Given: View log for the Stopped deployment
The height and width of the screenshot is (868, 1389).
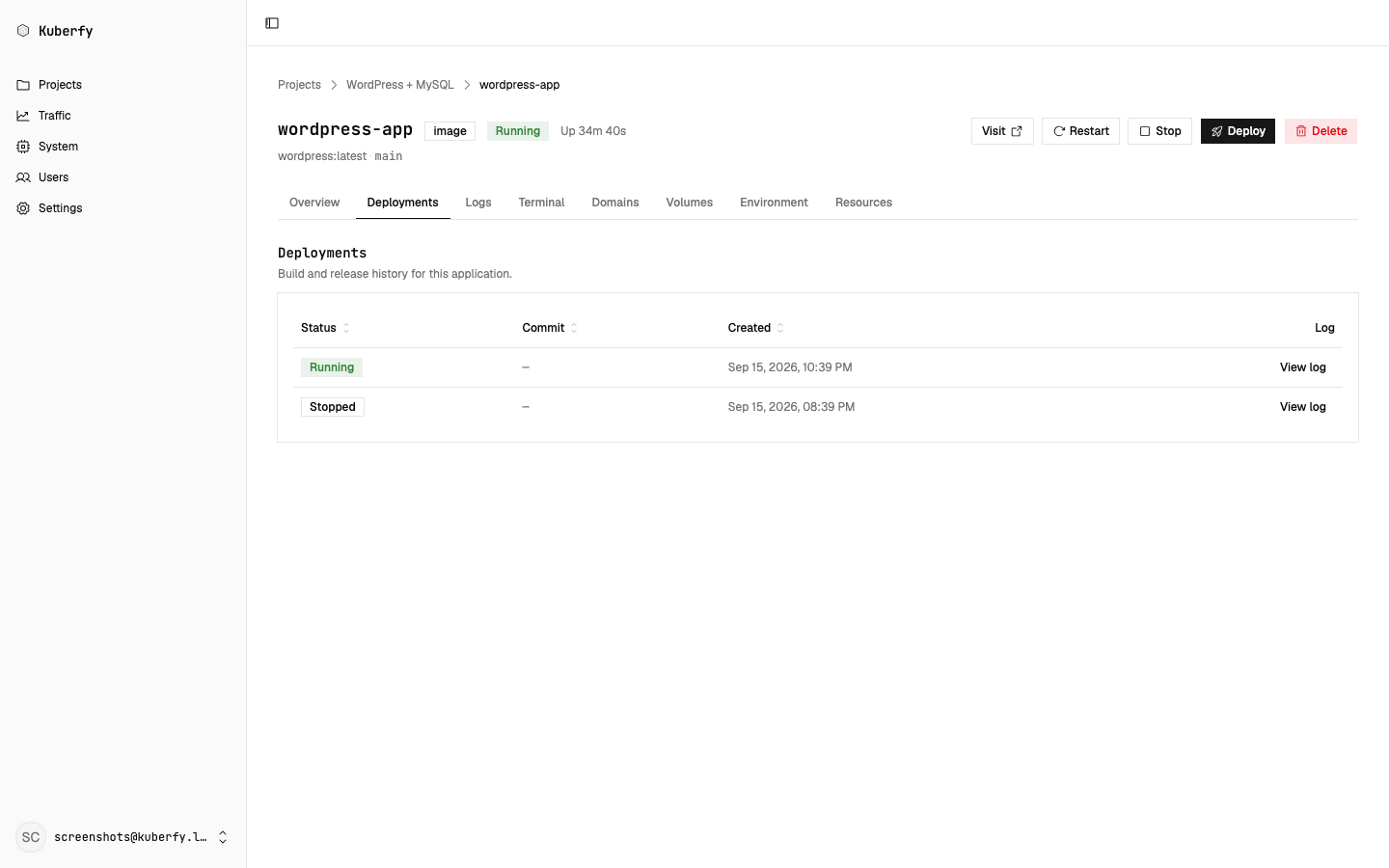Looking at the screenshot, I should (1303, 407).
